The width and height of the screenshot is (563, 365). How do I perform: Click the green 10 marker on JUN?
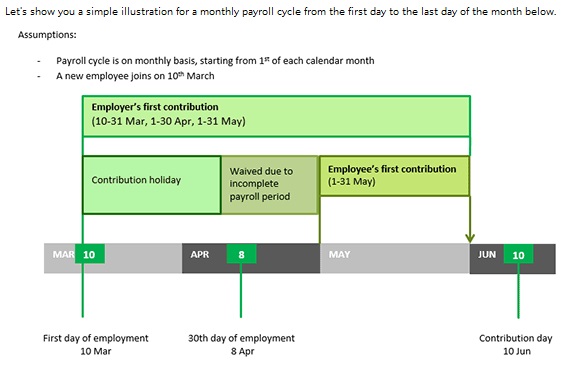click(518, 254)
